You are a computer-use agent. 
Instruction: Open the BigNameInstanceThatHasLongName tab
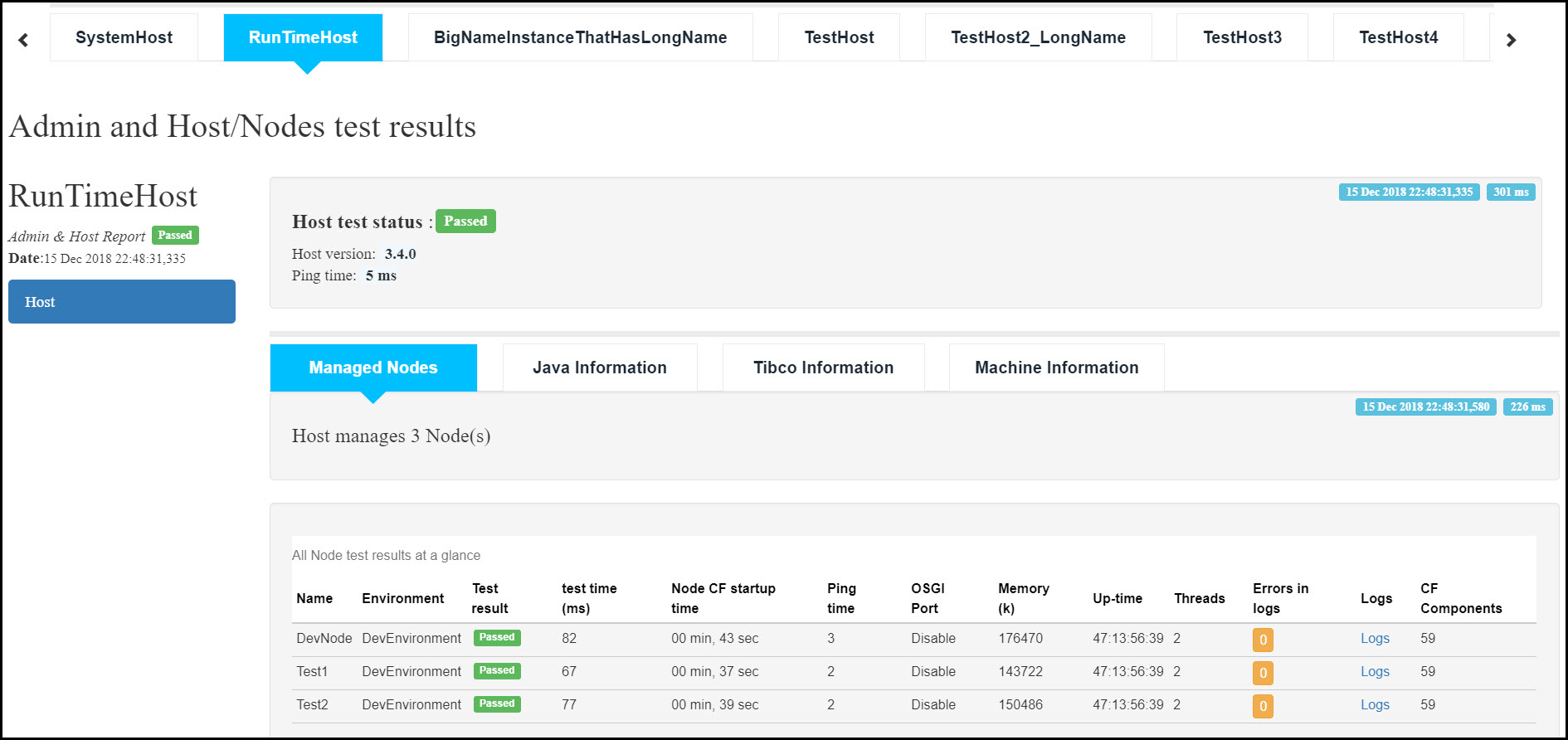tap(580, 37)
